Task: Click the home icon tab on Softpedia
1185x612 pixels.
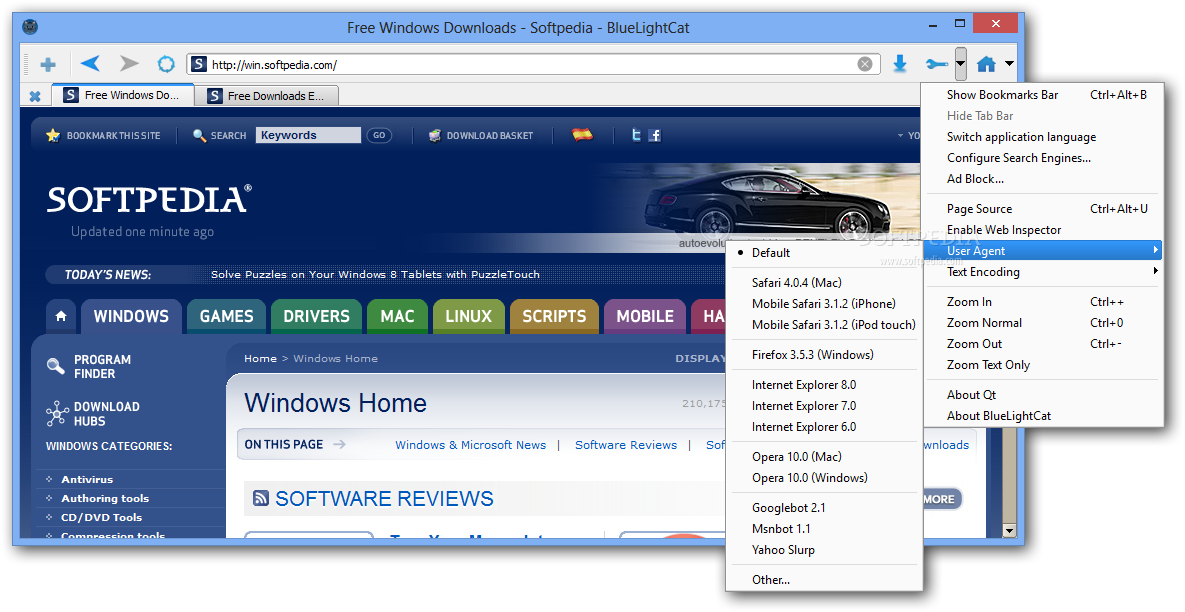Action: click(x=61, y=317)
